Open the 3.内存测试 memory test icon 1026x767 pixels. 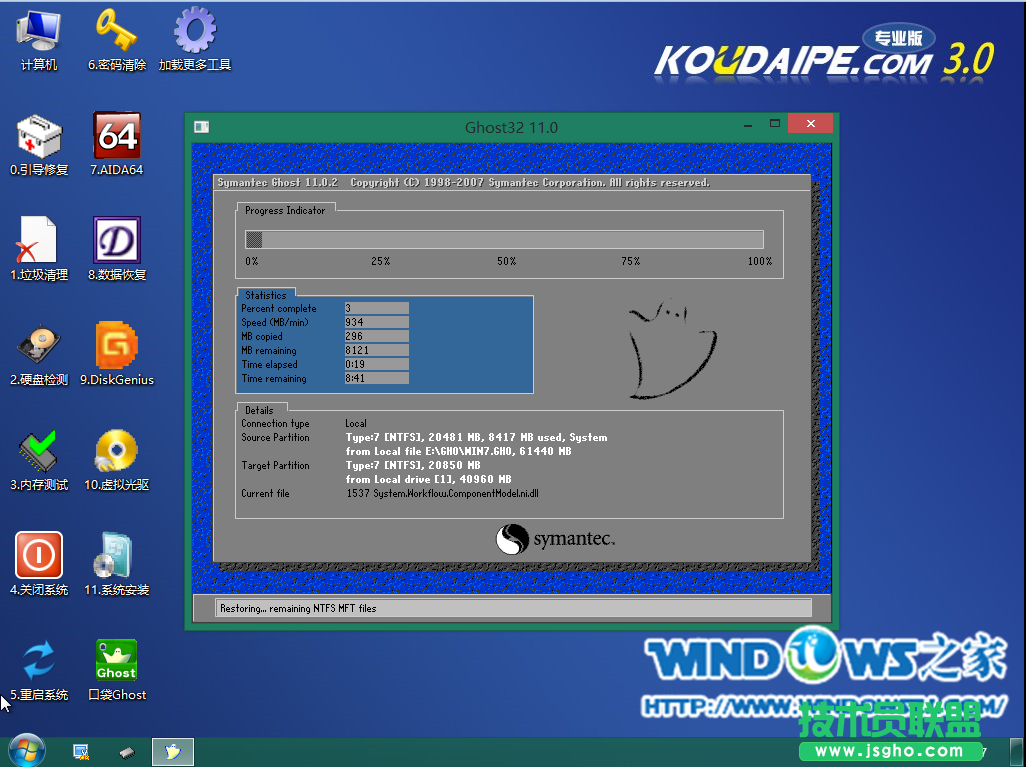coord(39,451)
